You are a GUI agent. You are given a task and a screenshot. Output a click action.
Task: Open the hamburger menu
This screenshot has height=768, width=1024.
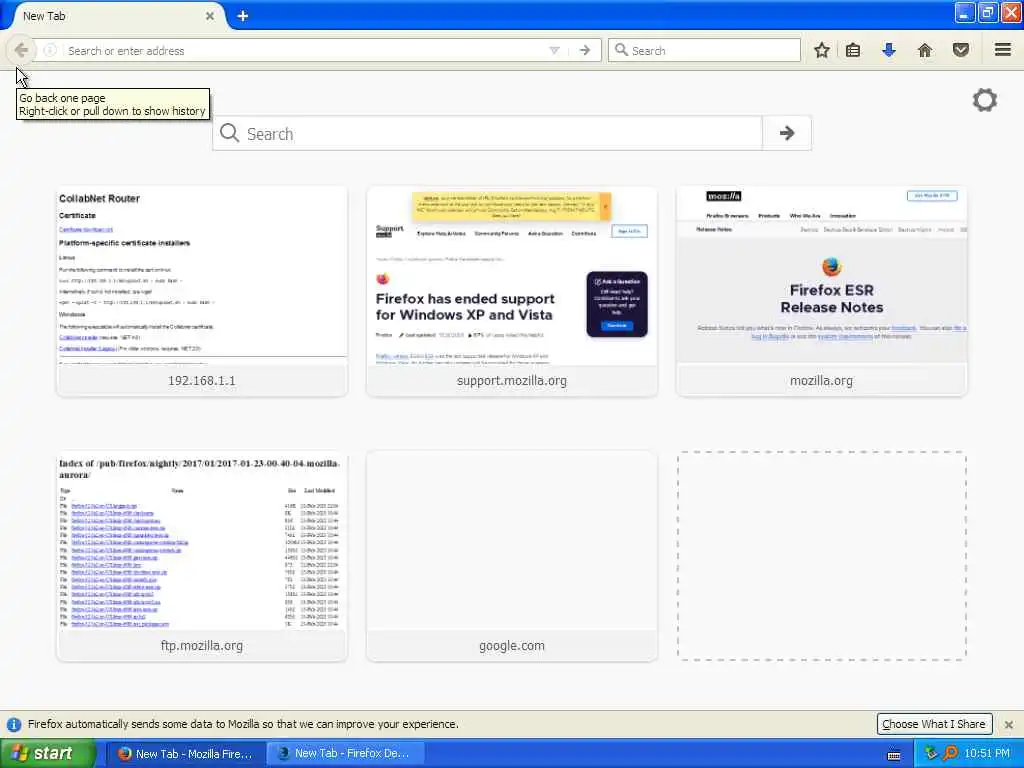coord(1002,50)
